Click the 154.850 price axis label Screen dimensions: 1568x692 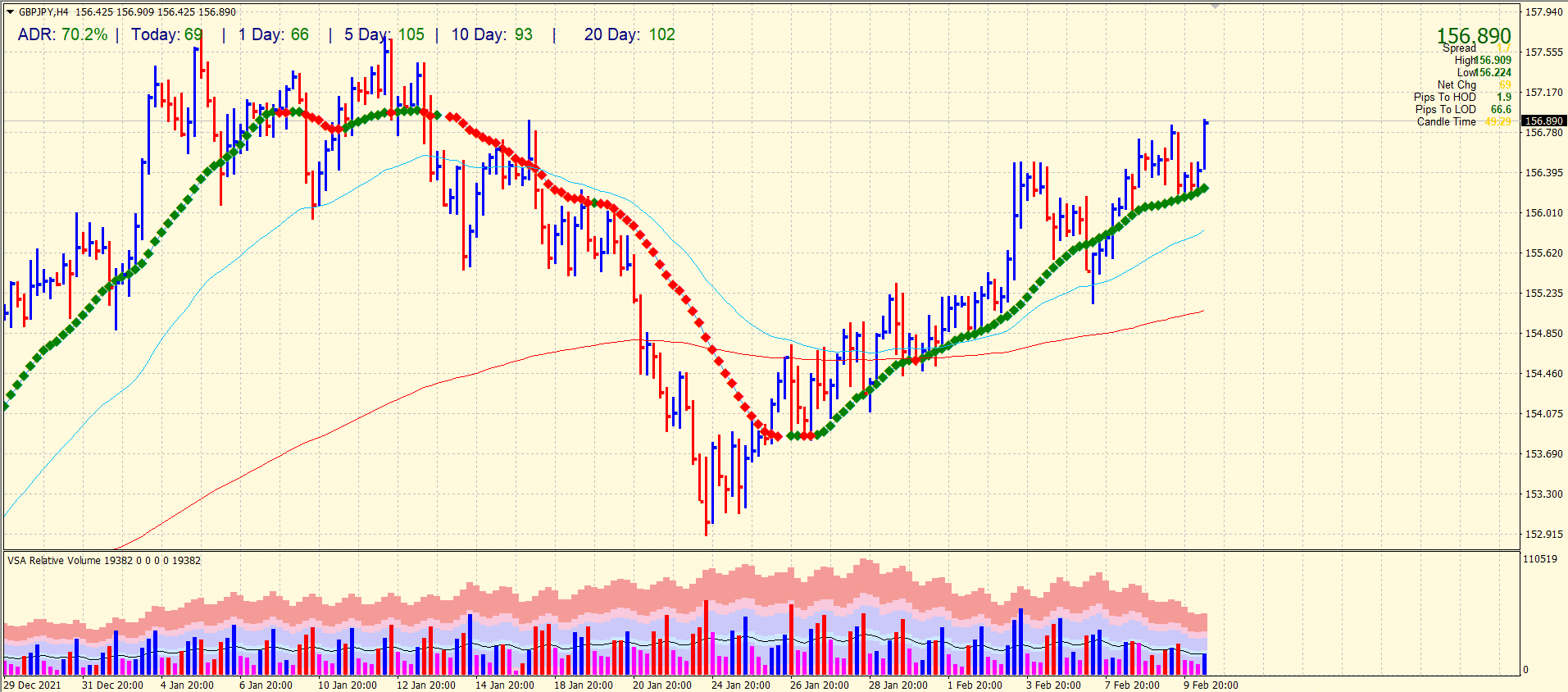coord(1543,334)
